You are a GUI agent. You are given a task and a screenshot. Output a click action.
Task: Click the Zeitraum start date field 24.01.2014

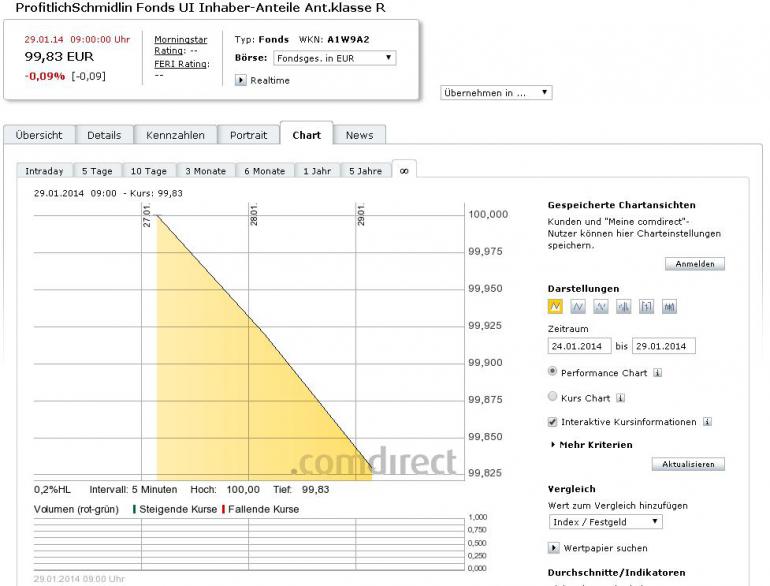tap(579, 346)
